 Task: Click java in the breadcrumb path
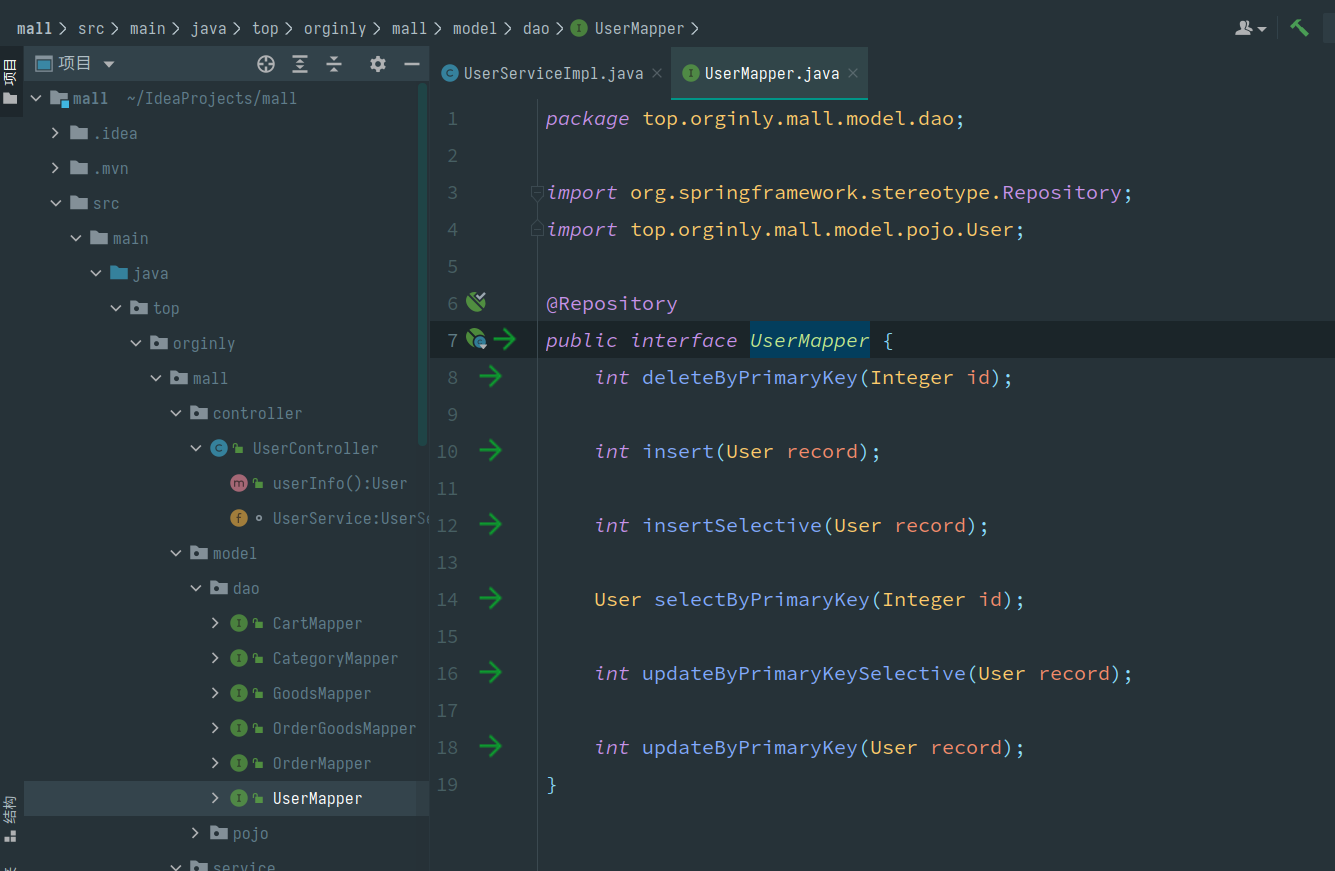tap(209, 28)
